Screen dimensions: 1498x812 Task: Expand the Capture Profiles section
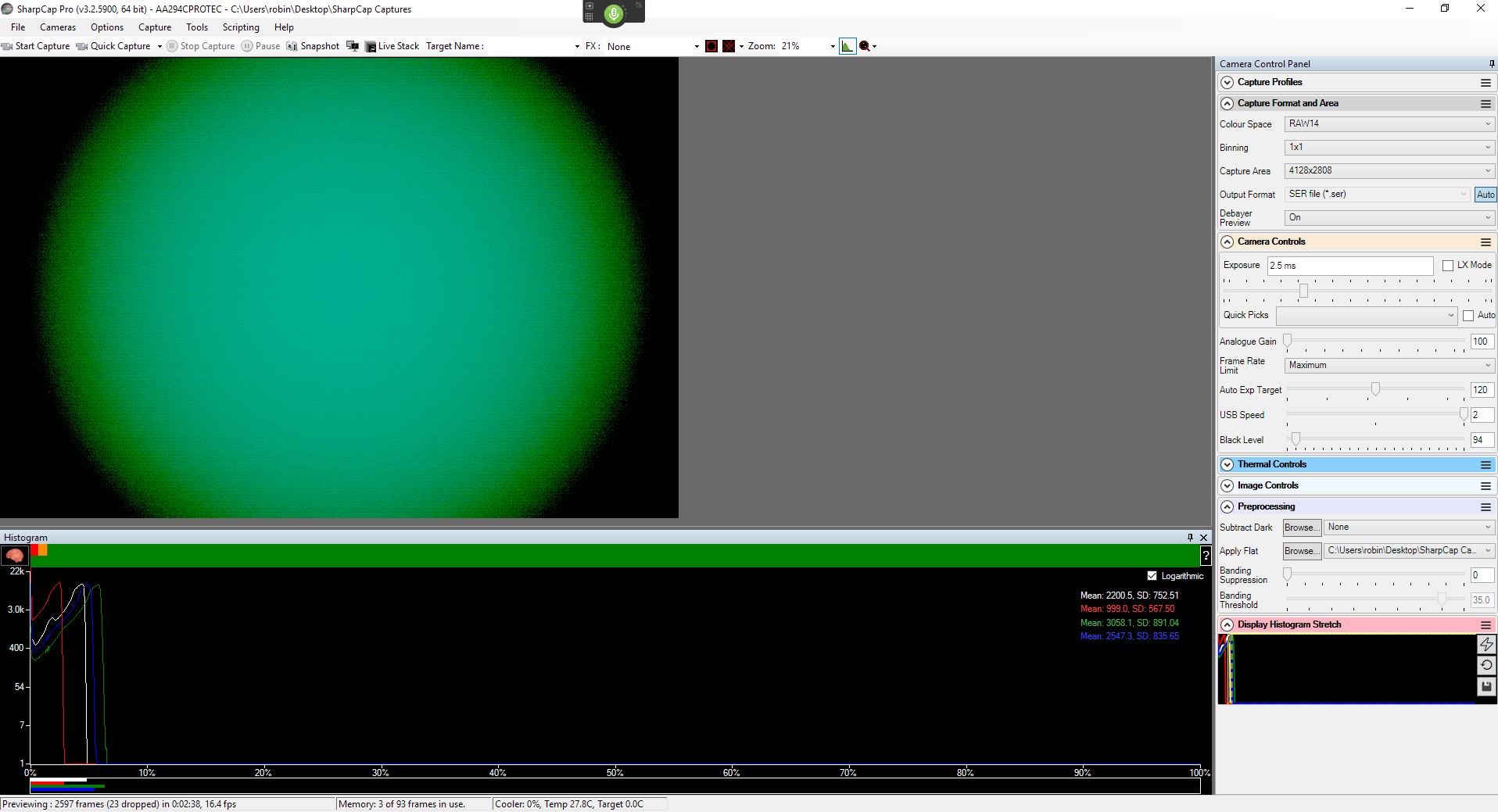1227,82
